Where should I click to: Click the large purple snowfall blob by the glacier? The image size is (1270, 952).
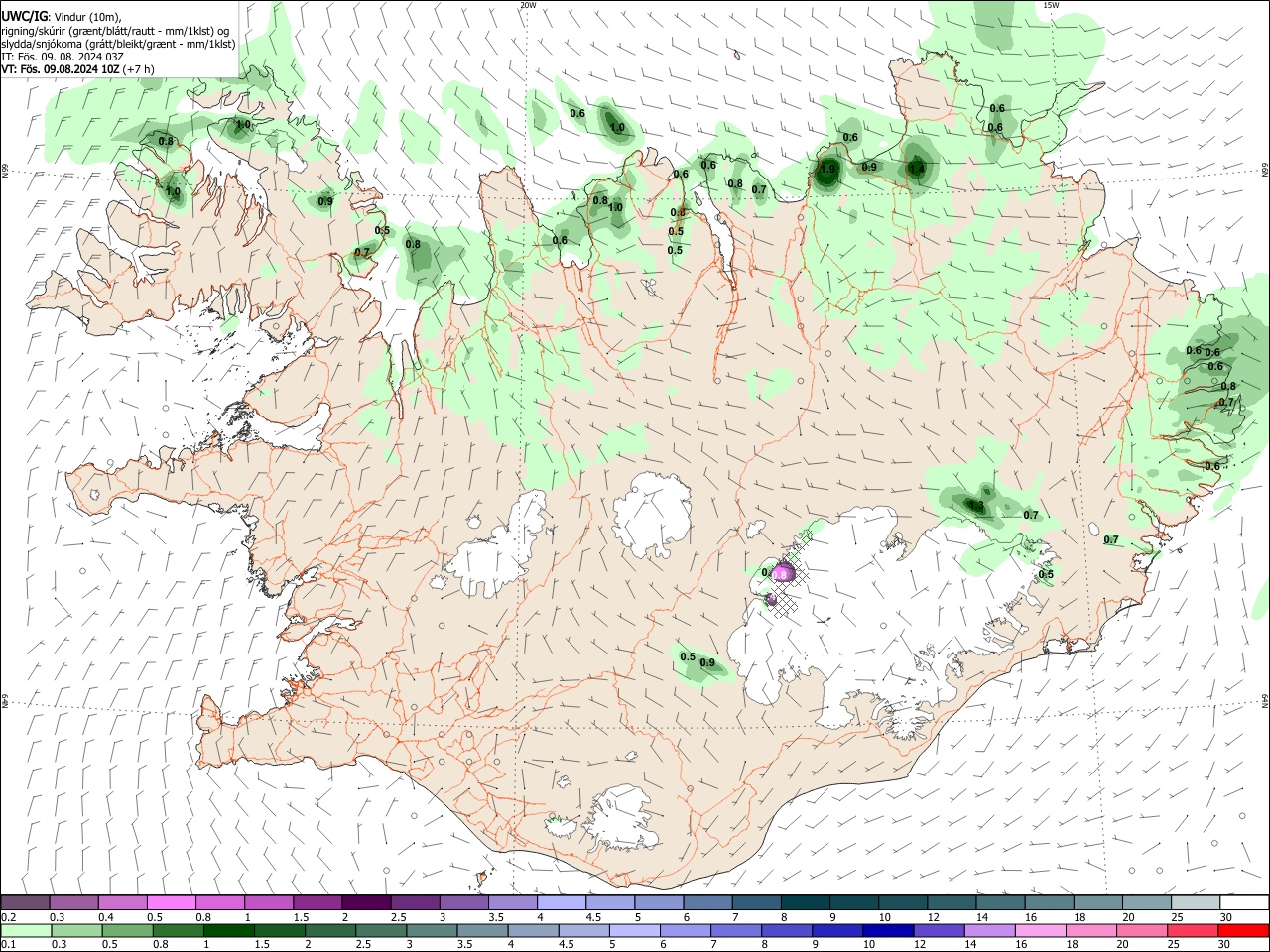point(783,572)
